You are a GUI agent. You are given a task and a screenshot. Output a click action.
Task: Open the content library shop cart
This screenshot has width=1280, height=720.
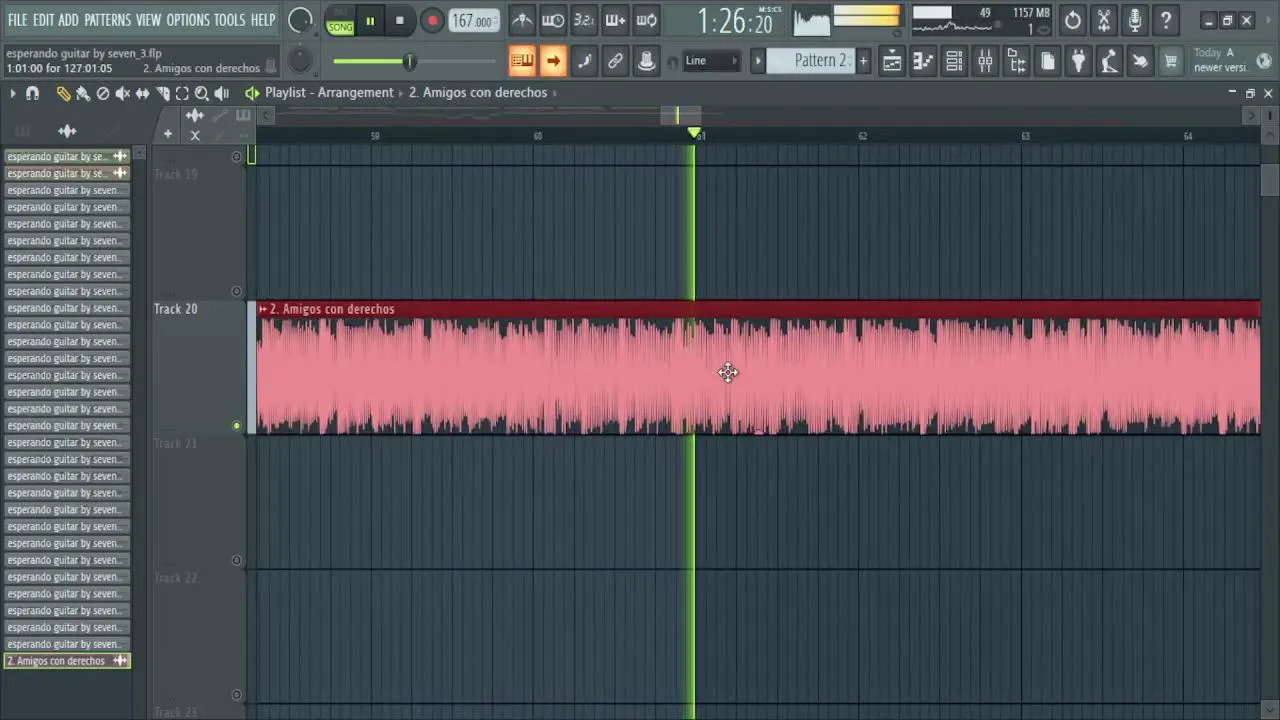coord(1171,61)
